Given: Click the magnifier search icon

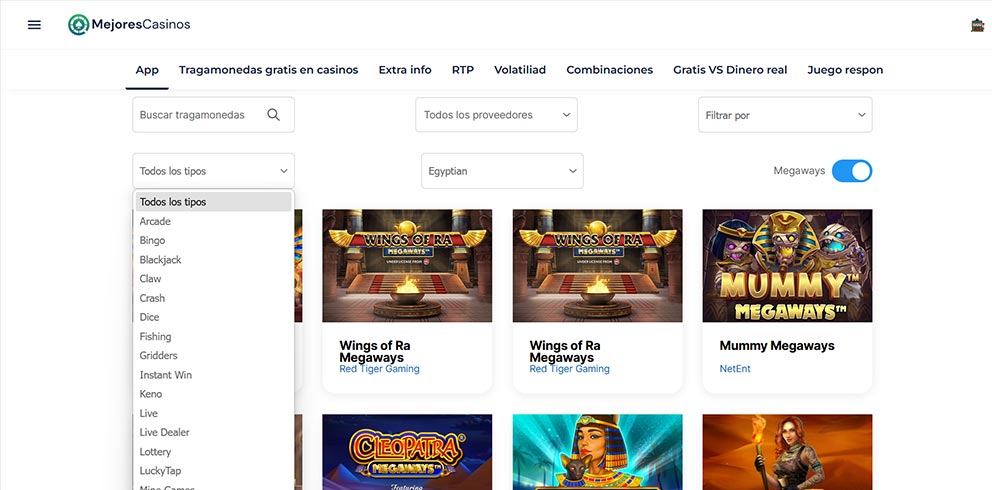Looking at the screenshot, I should click(274, 115).
